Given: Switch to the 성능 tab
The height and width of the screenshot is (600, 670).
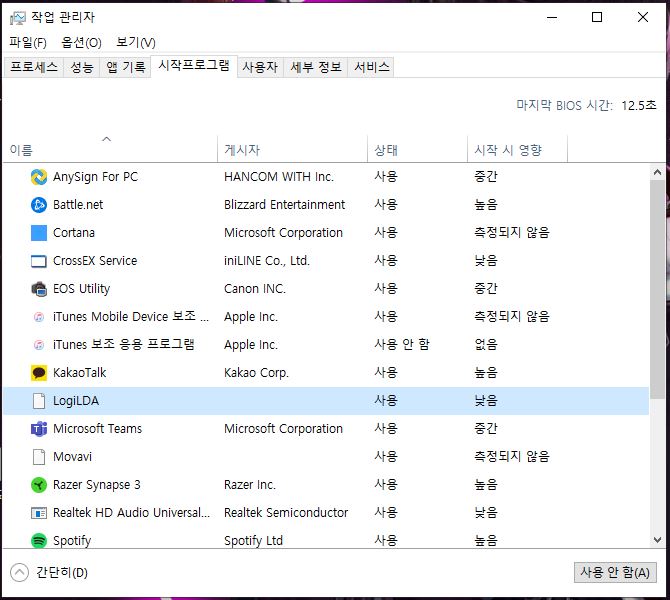Looking at the screenshot, I should click(x=82, y=67).
